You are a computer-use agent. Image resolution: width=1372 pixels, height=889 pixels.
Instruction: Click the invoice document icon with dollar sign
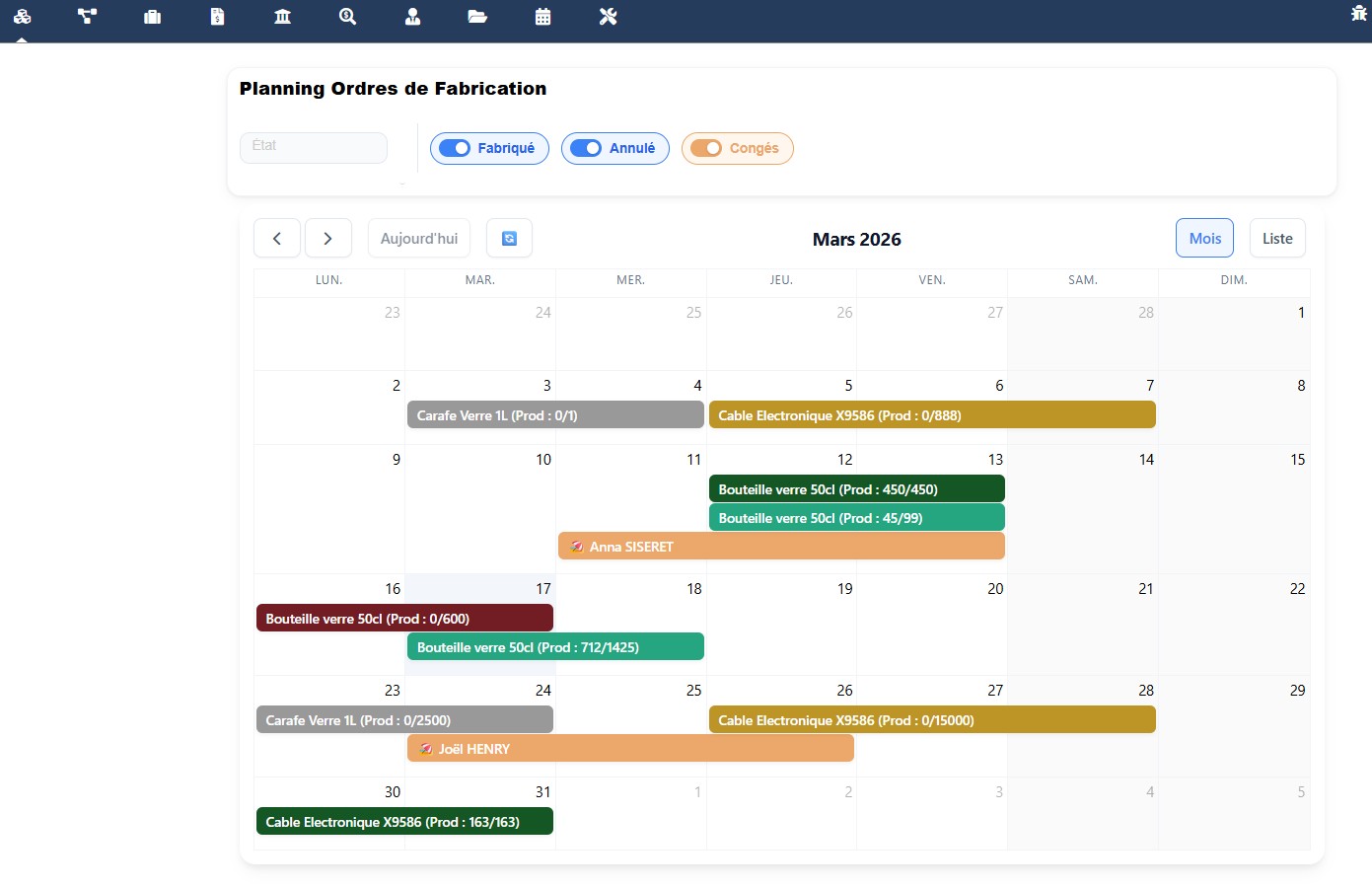point(217,17)
